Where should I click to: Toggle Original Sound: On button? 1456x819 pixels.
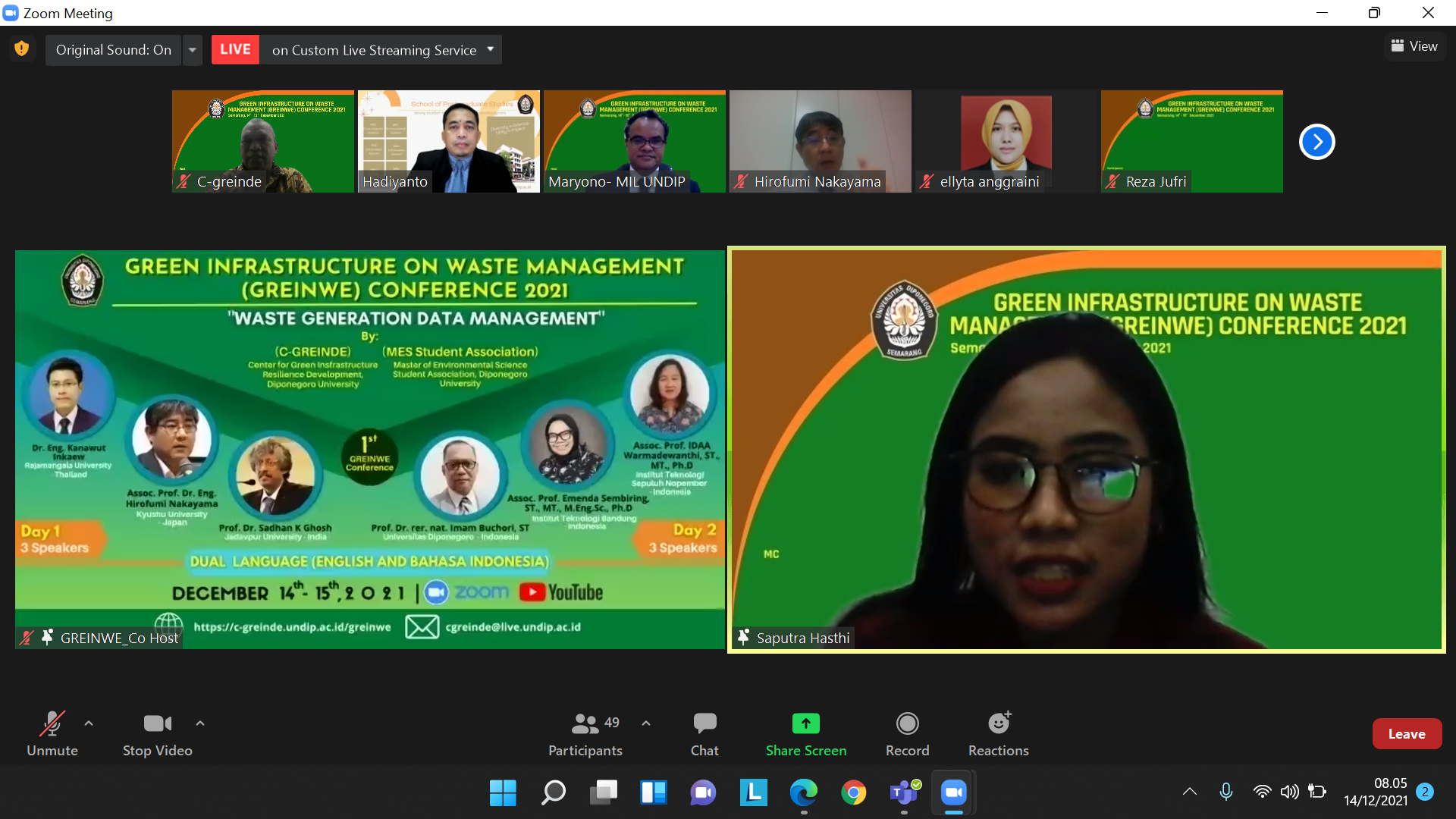click(114, 50)
